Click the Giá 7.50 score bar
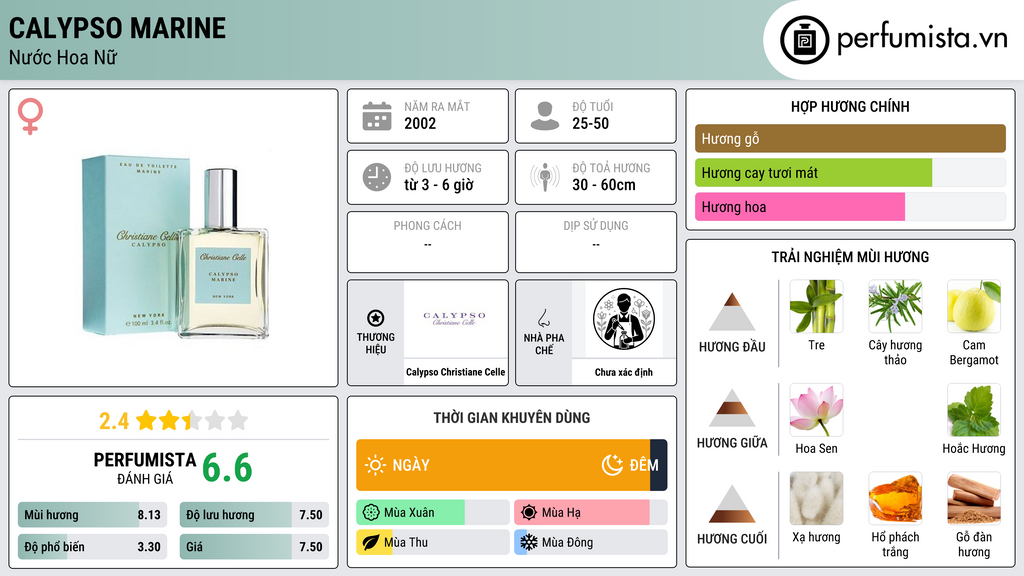 254,547
